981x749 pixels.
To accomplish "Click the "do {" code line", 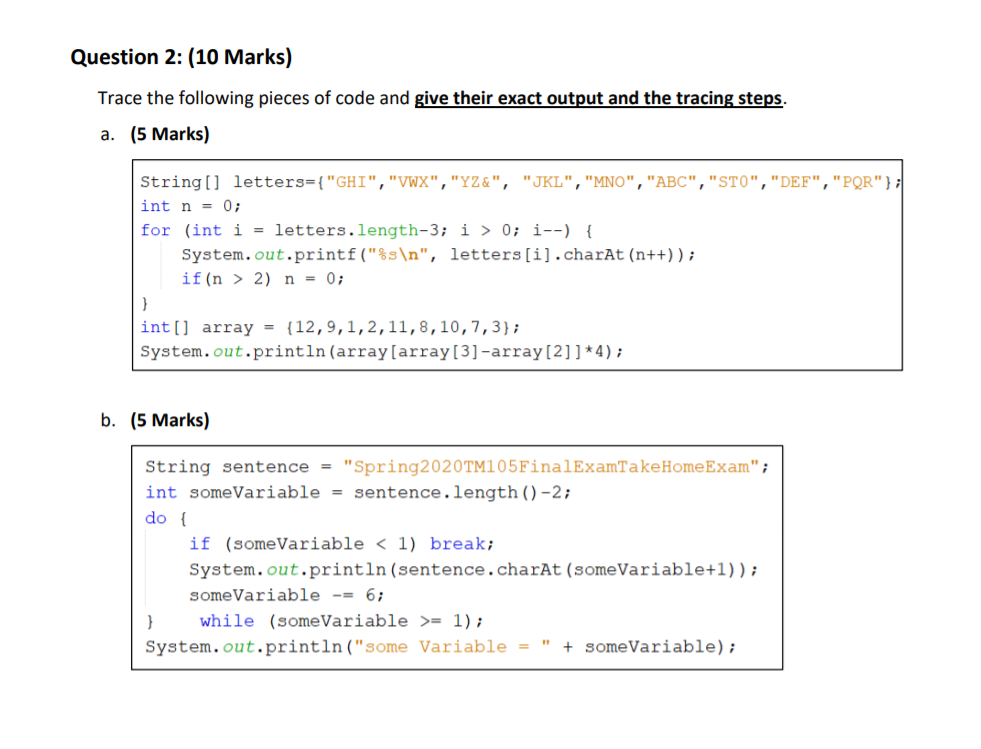I will [x=166, y=518].
